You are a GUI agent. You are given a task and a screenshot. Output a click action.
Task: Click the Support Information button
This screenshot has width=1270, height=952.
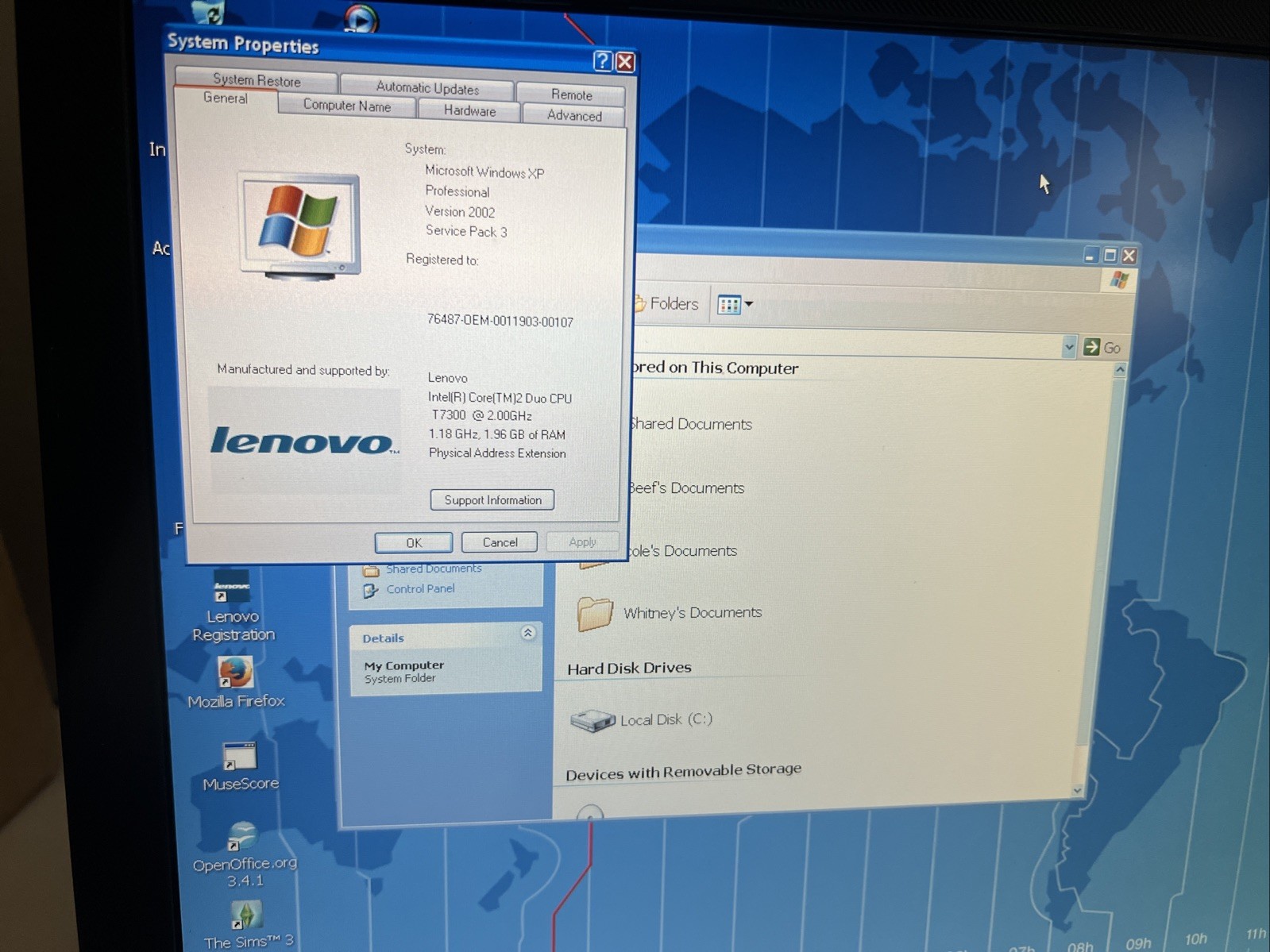(492, 499)
